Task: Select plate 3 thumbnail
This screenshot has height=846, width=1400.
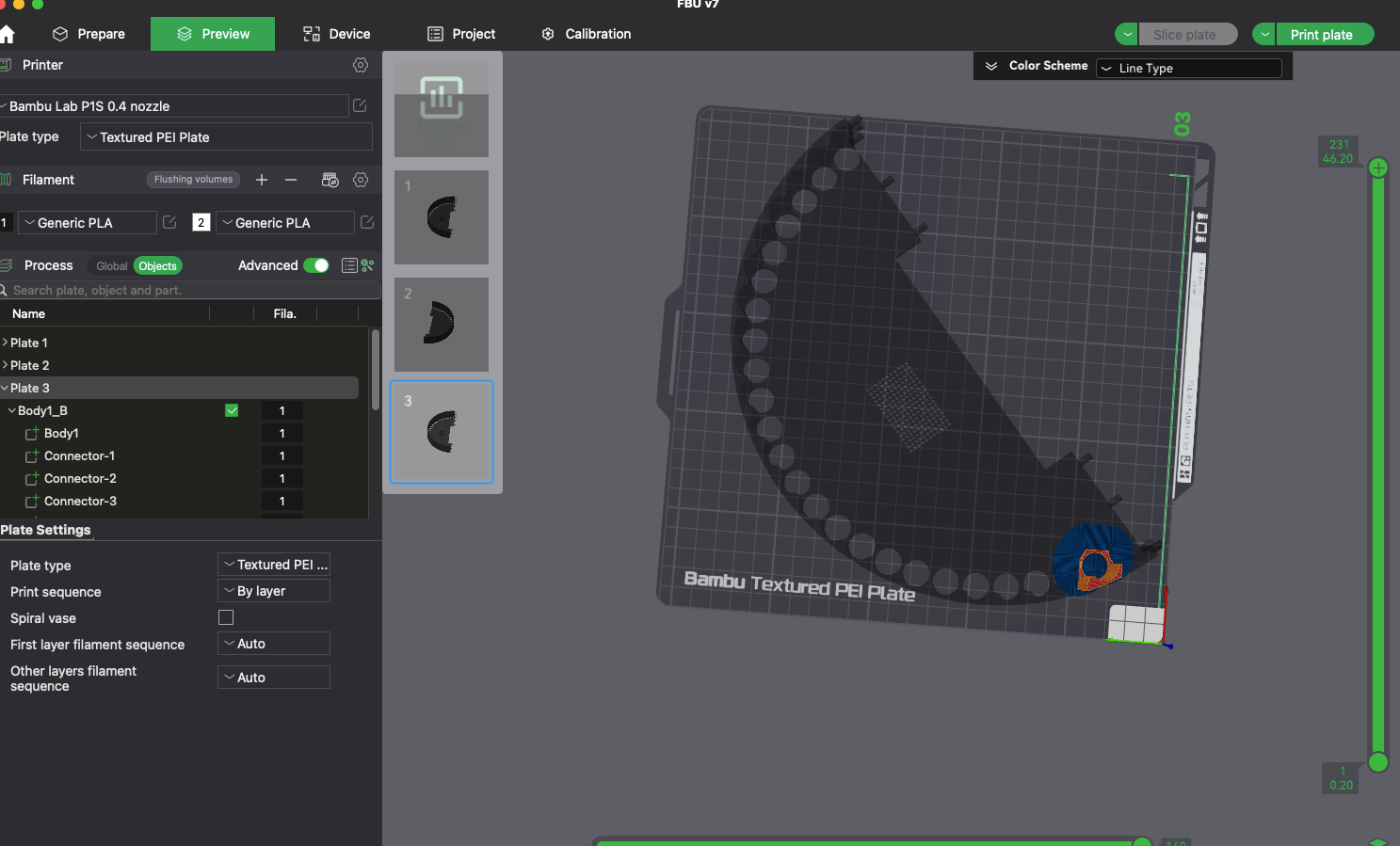Action: pos(442,432)
